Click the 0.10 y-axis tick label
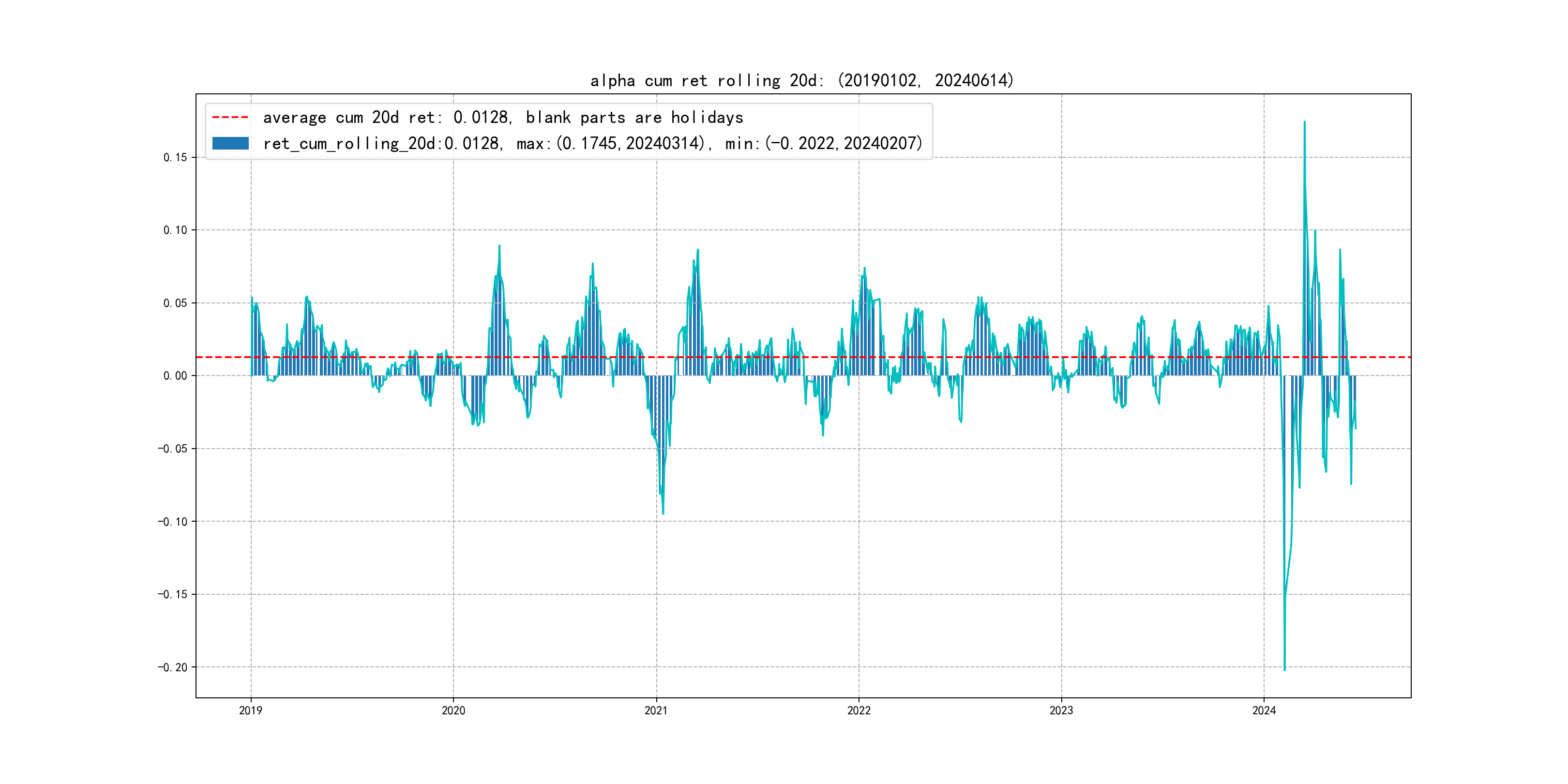 (175, 230)
